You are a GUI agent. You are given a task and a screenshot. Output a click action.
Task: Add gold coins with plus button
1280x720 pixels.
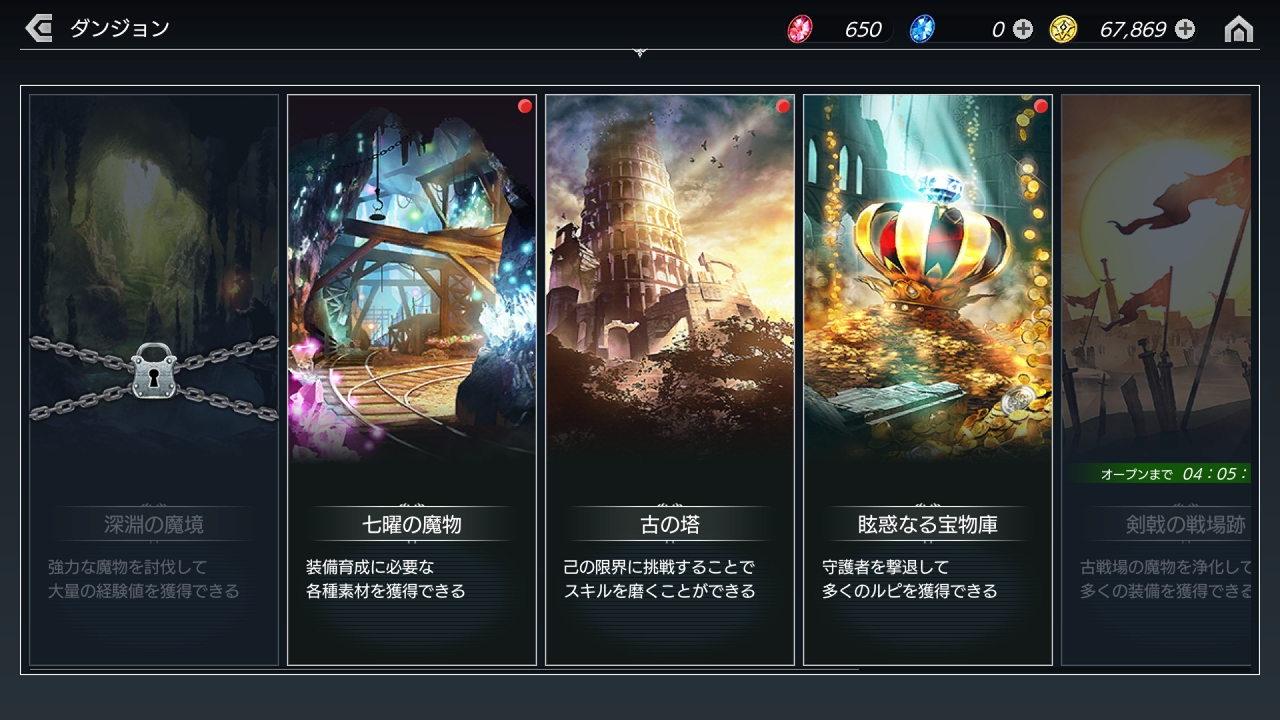pyautogui.click(x=1185, y=29)
